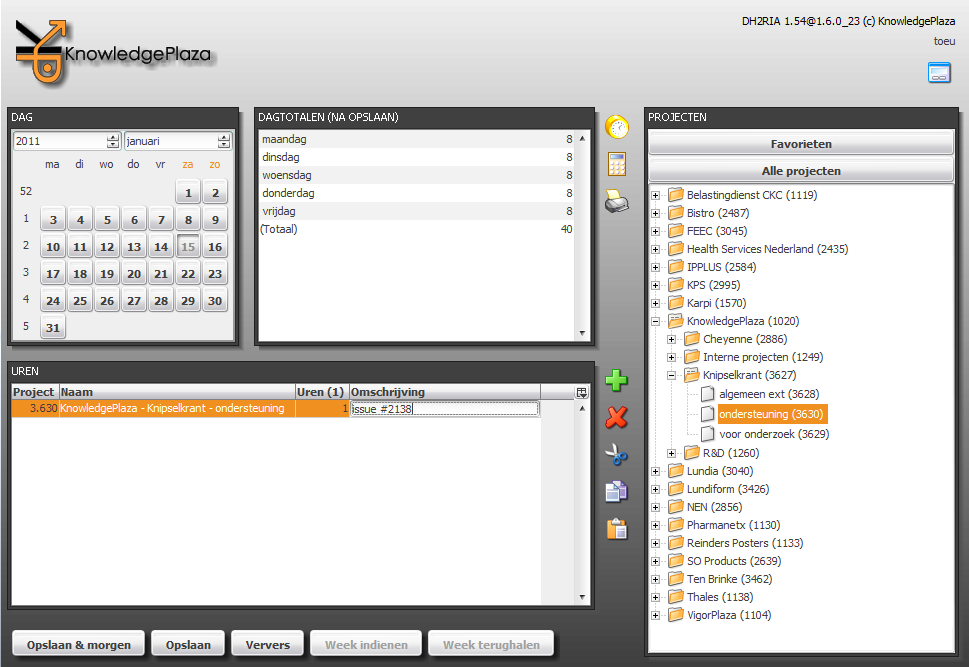Expand the VigorPlaza (1104) node
The image size is (969, 667).
pyautogui.click(x=656, y=615)
